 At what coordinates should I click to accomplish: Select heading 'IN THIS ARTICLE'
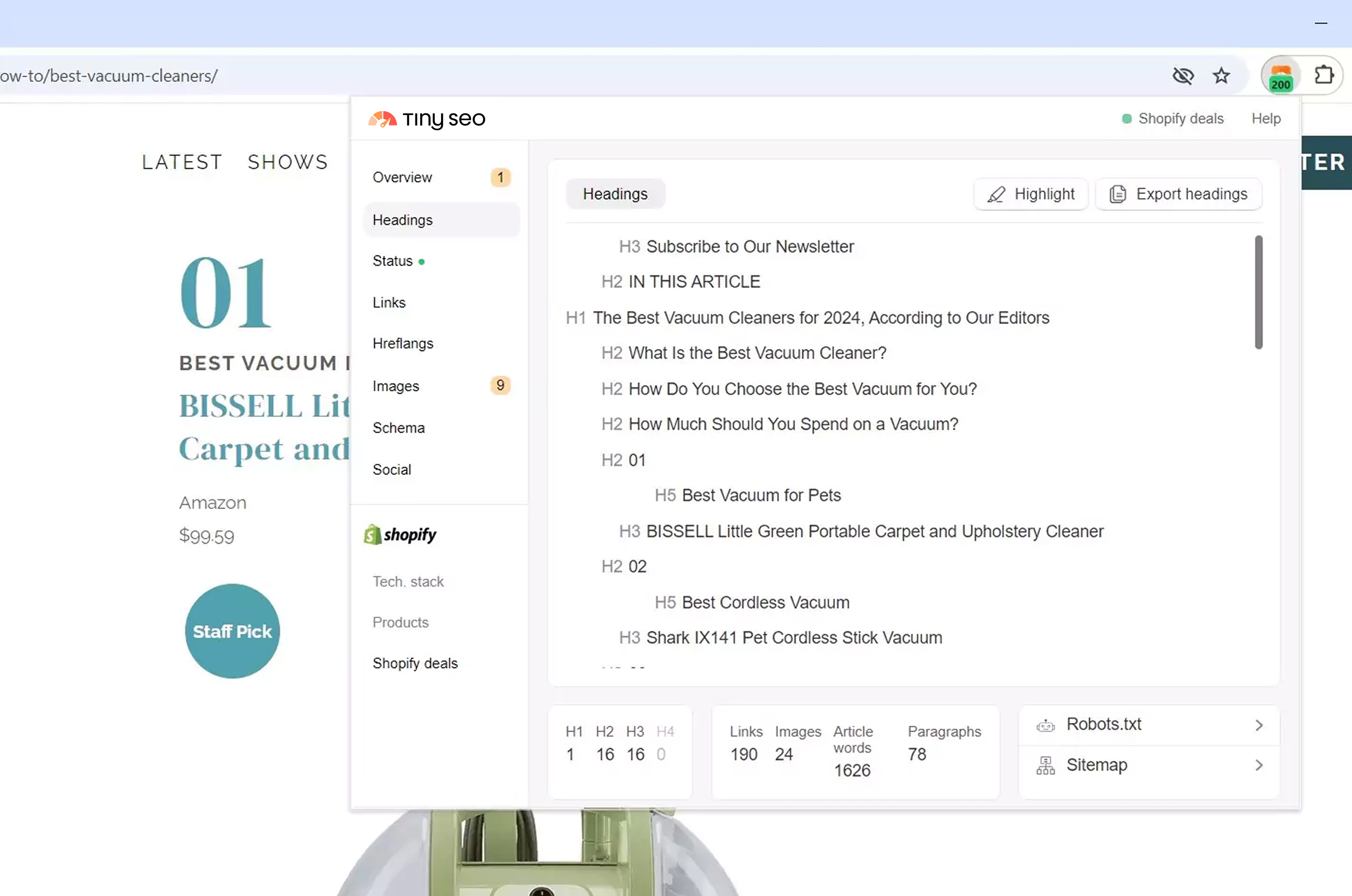pyautogui.click(x=695, y=282)
